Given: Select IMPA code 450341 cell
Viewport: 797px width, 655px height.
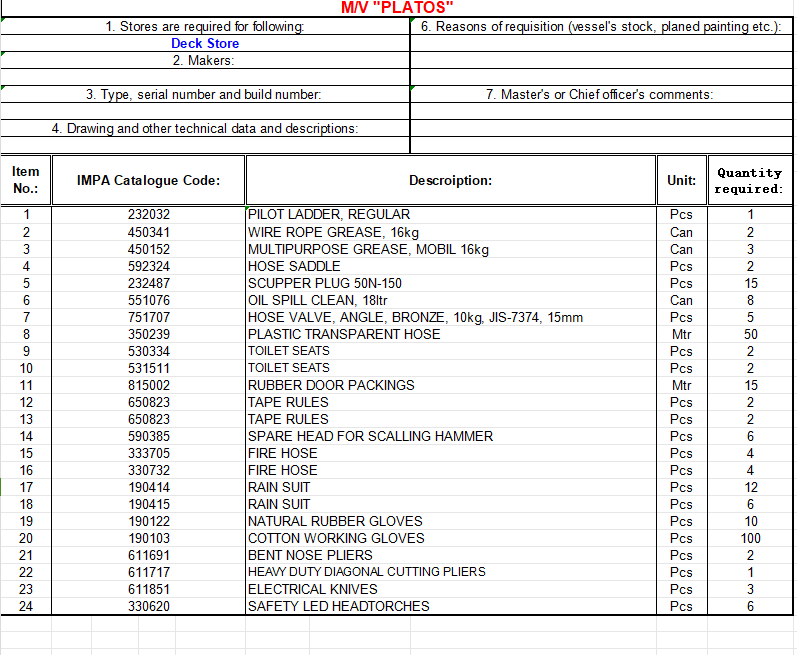Looking at the screenshot, I should coord(149,232).
